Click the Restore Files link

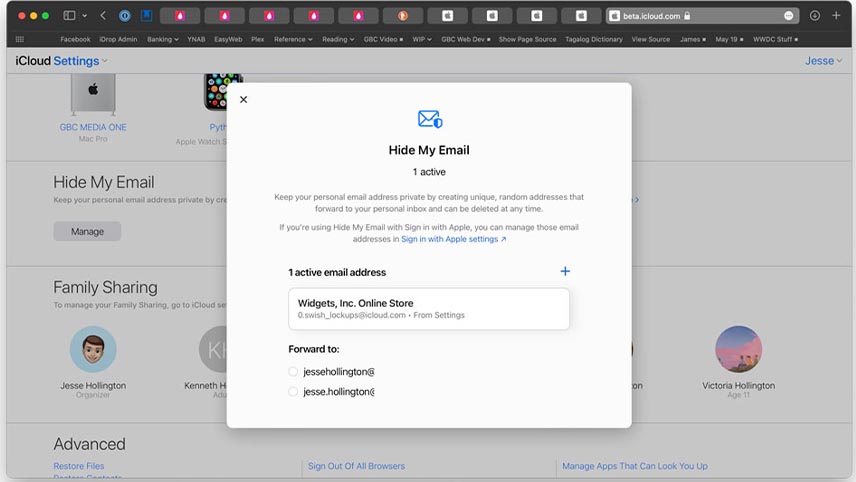(x=79, y=466)
